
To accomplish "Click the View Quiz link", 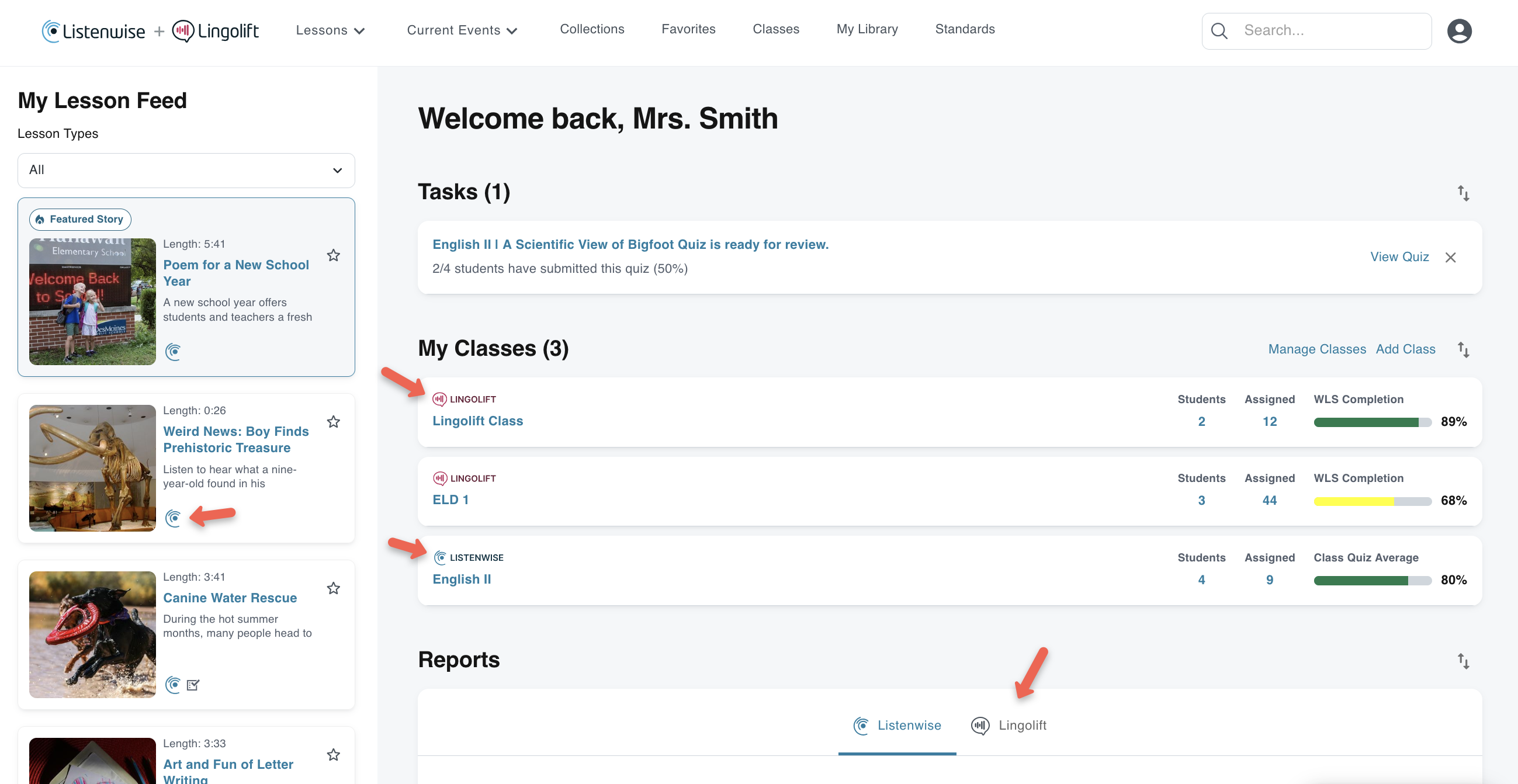I will [x=1399, y=257].
